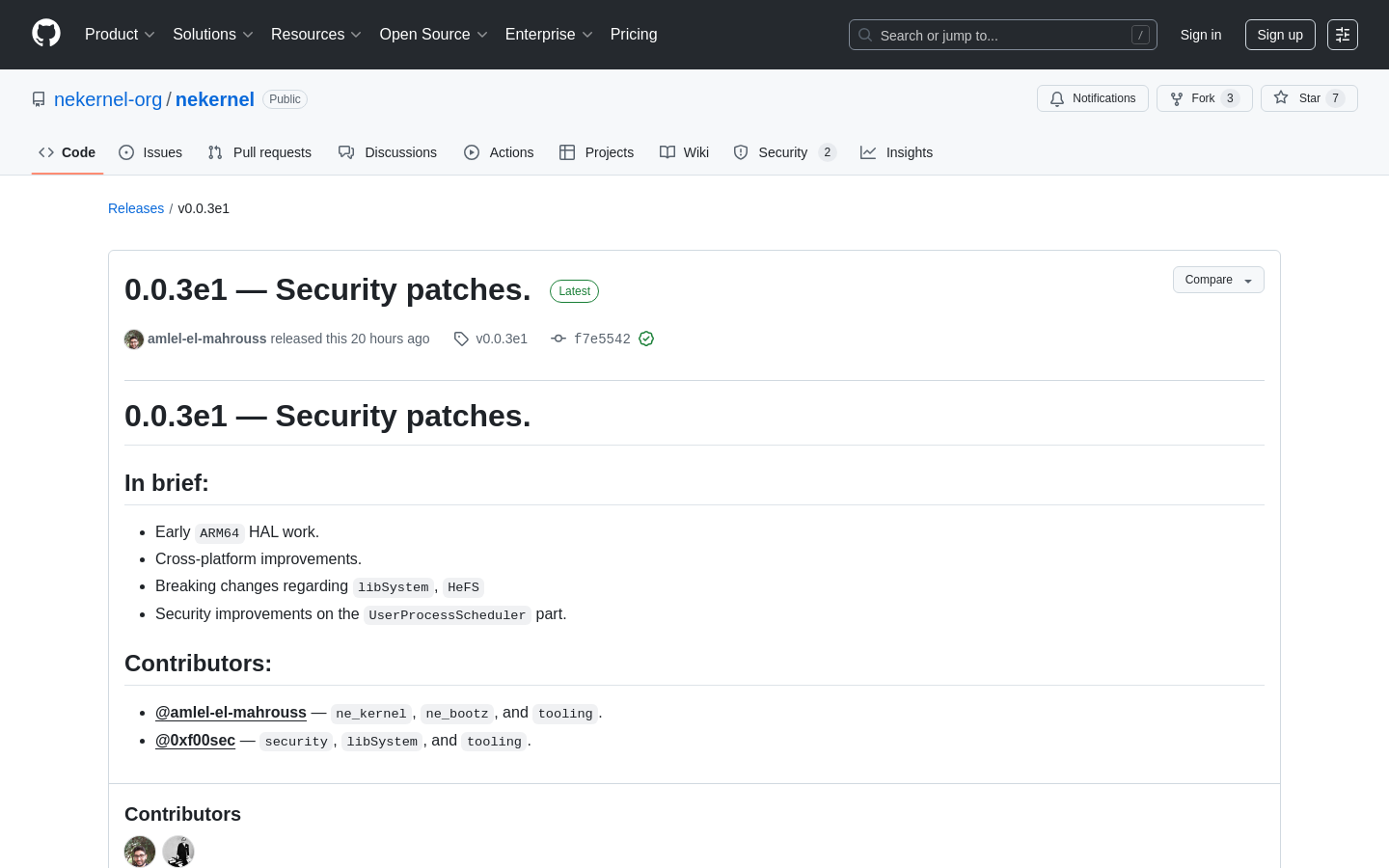Expand the Resources menu
Image resolution: width=1389 pixels, height=868 pixels.
(316, 35)
